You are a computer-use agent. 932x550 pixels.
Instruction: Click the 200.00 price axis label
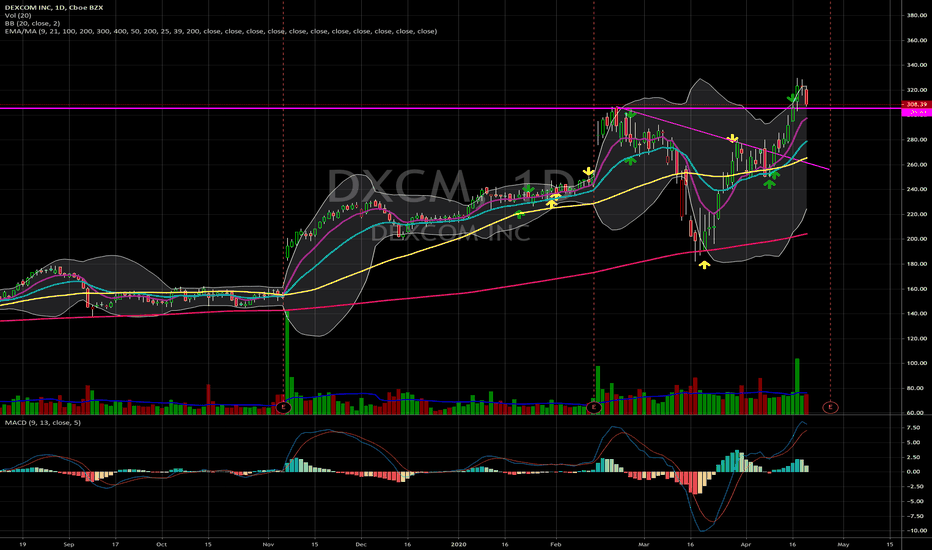(917, 239)
